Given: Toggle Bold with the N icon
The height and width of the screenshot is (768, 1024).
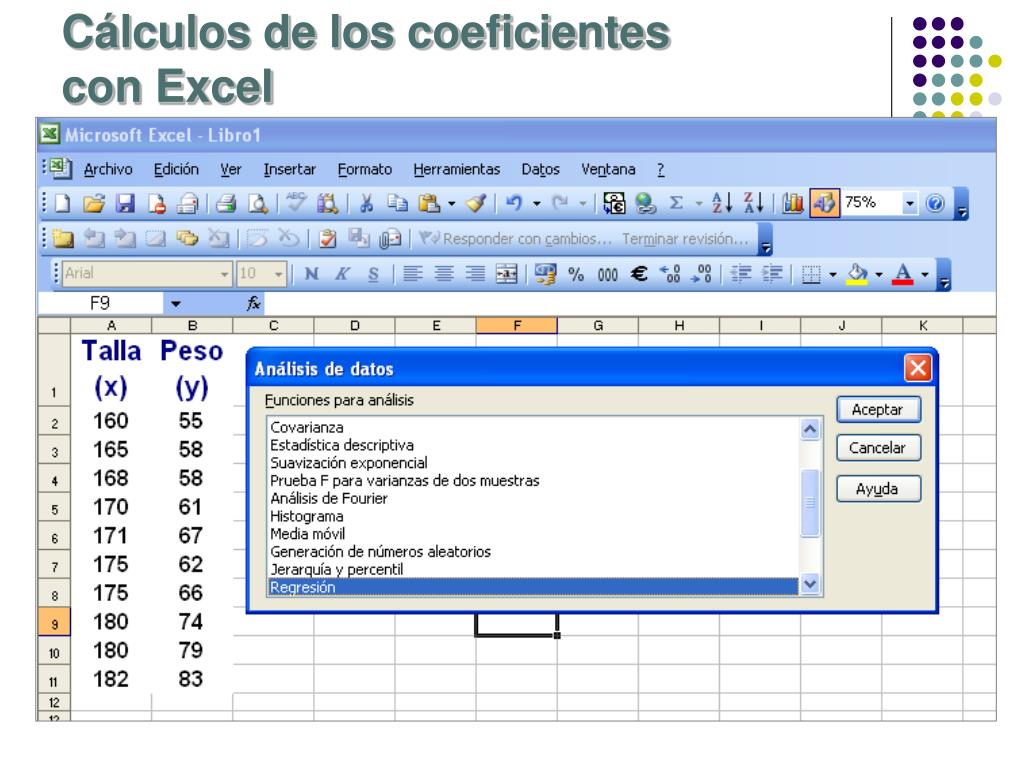Looking at the screenshot, I should coord(312,274).
